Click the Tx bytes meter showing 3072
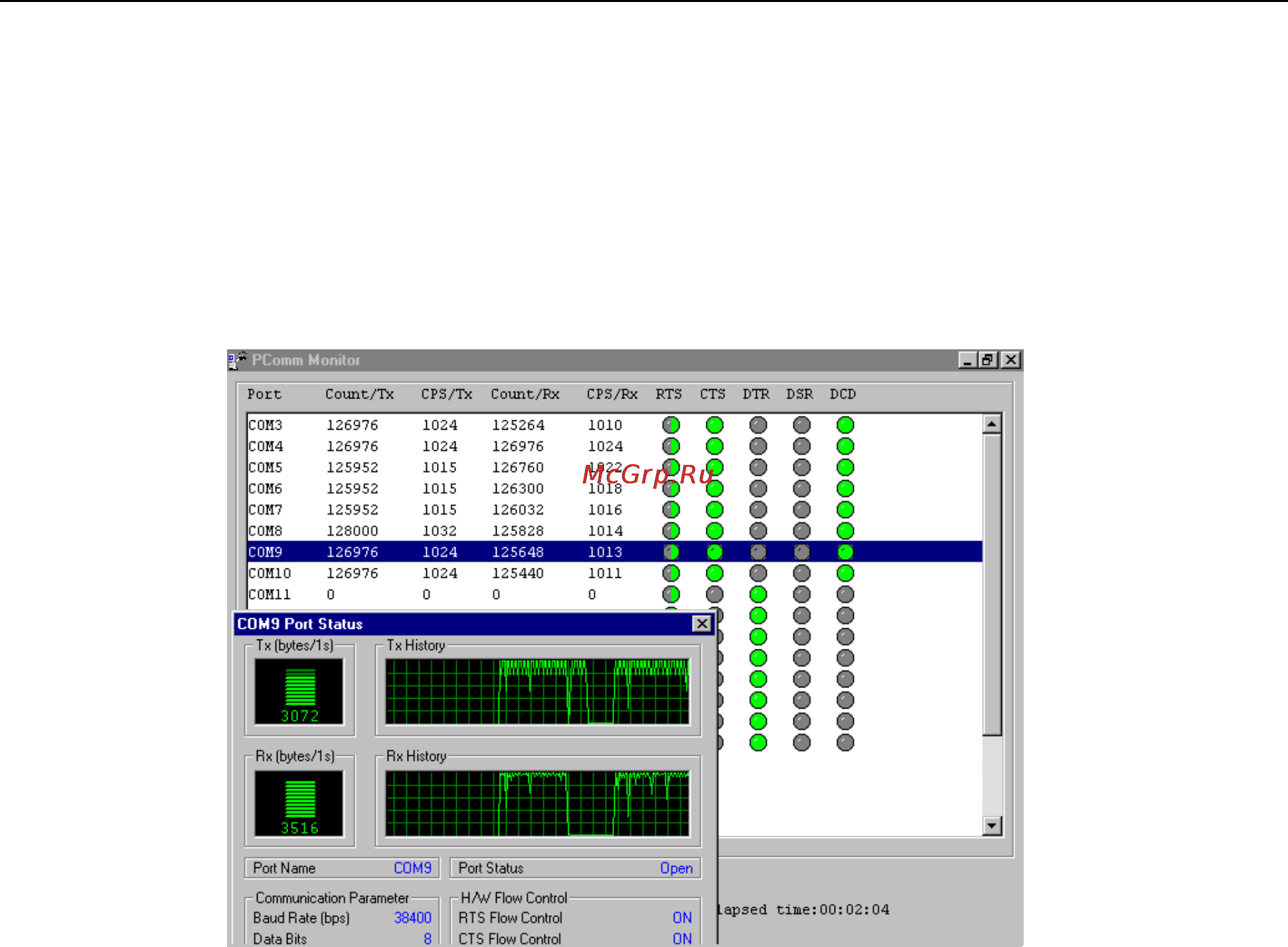 coord(299,691)
